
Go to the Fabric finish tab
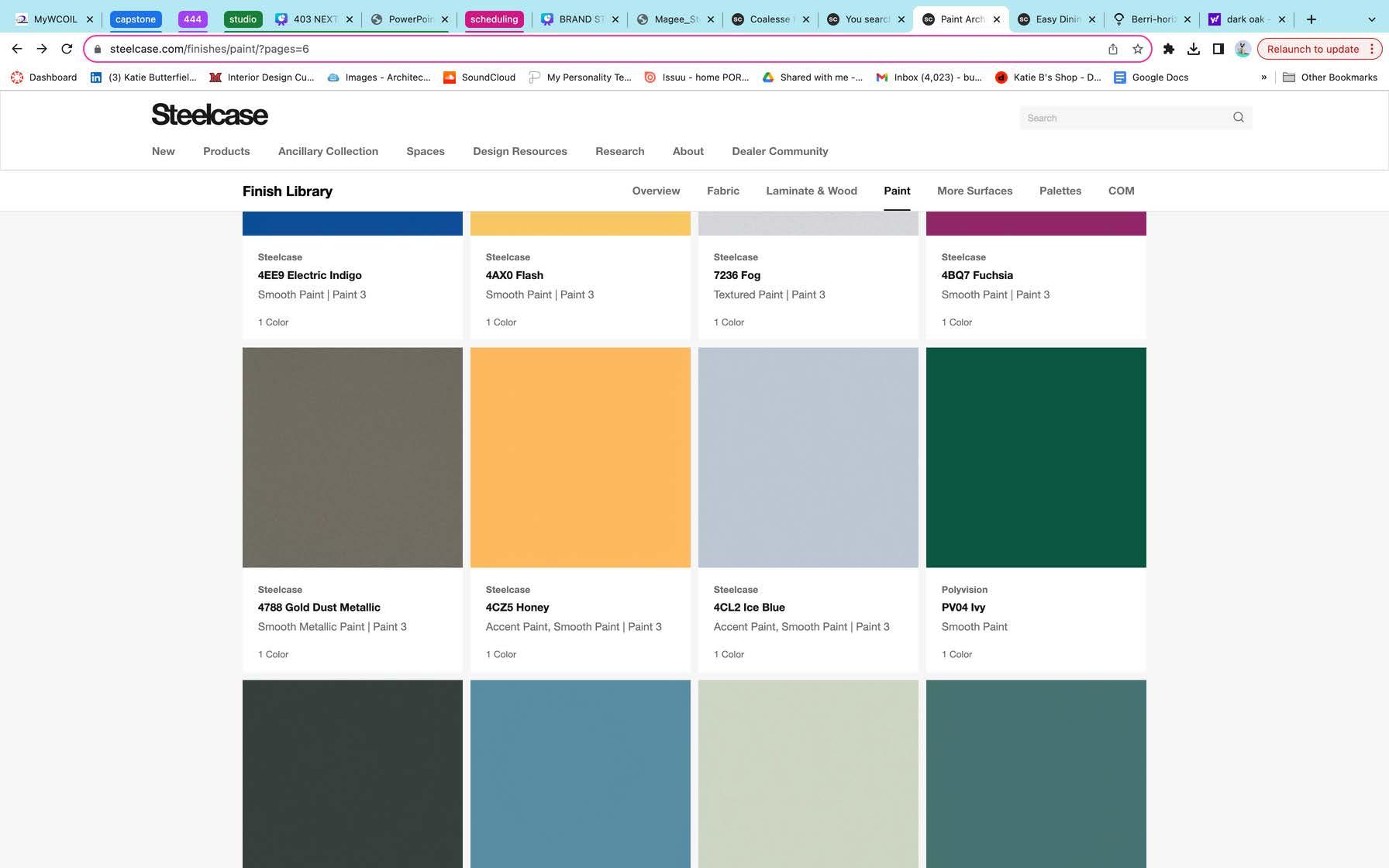point(723,191)
